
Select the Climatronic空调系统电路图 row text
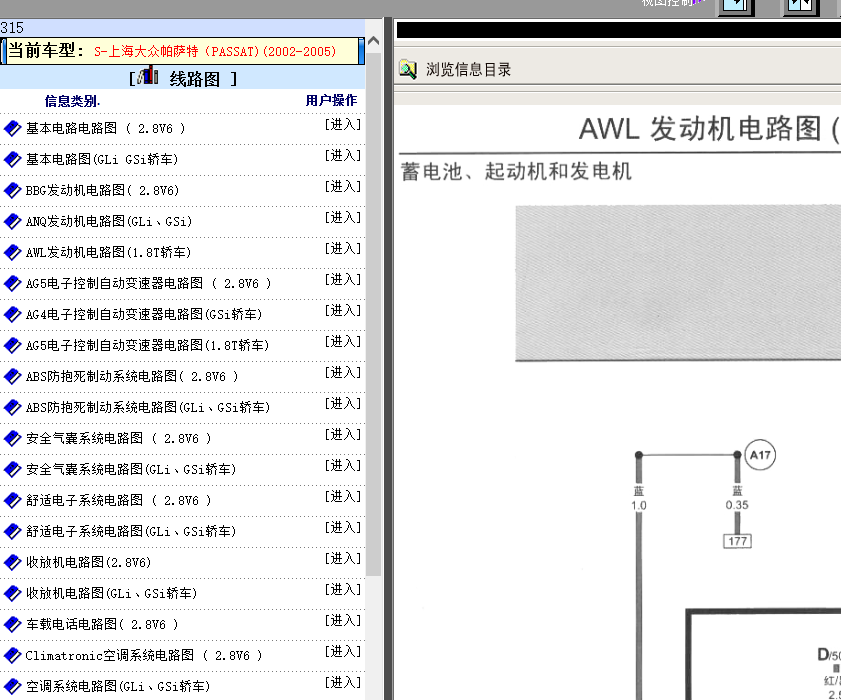coord(144,655)
